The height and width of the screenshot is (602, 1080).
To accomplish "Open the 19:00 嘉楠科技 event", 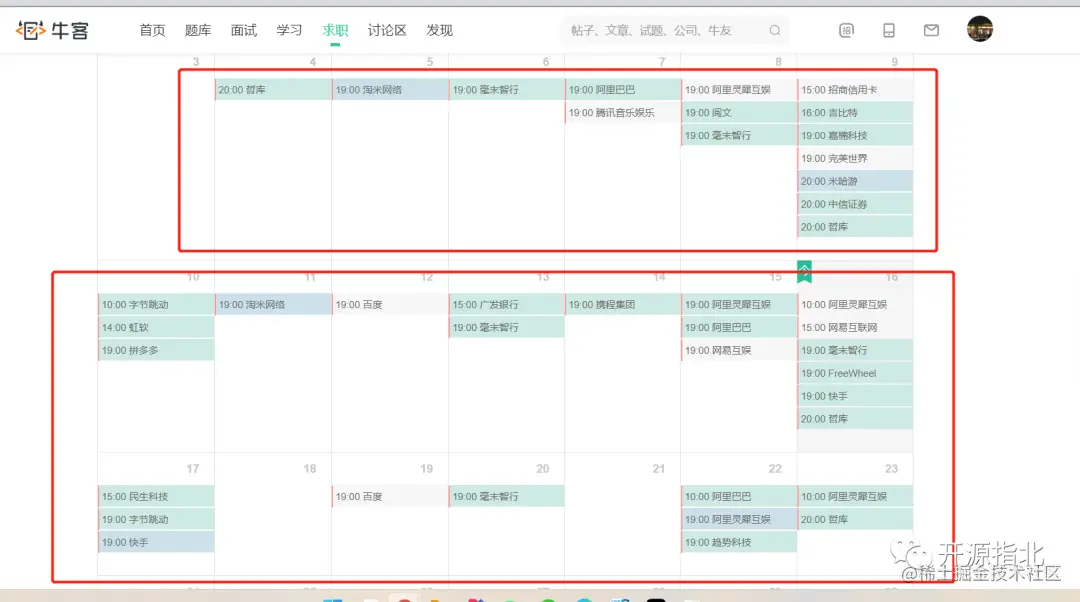I will point(855,135).
